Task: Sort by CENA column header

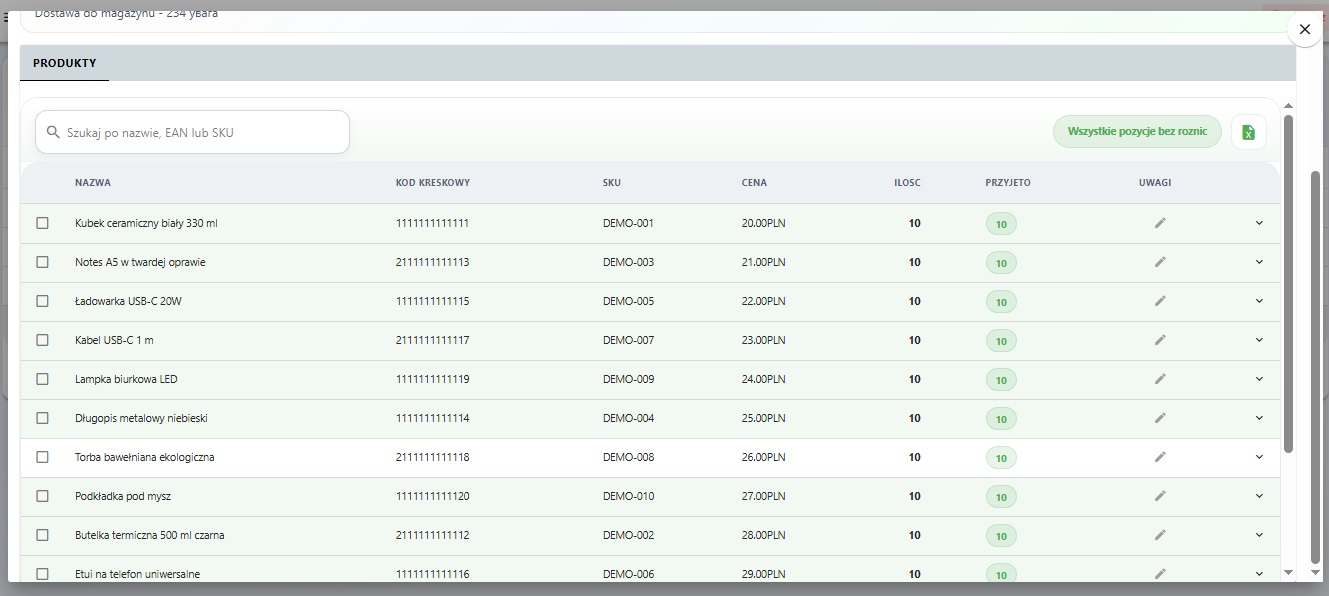Action: [x=755, y=183]
